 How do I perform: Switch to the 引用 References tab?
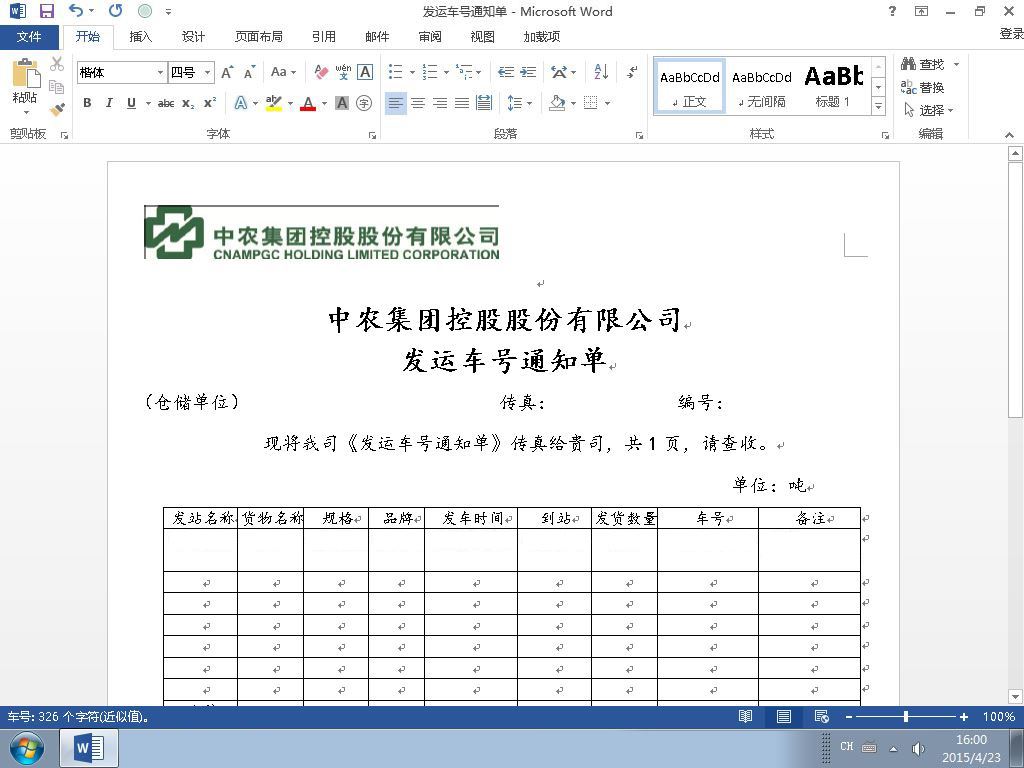[323, 37]
